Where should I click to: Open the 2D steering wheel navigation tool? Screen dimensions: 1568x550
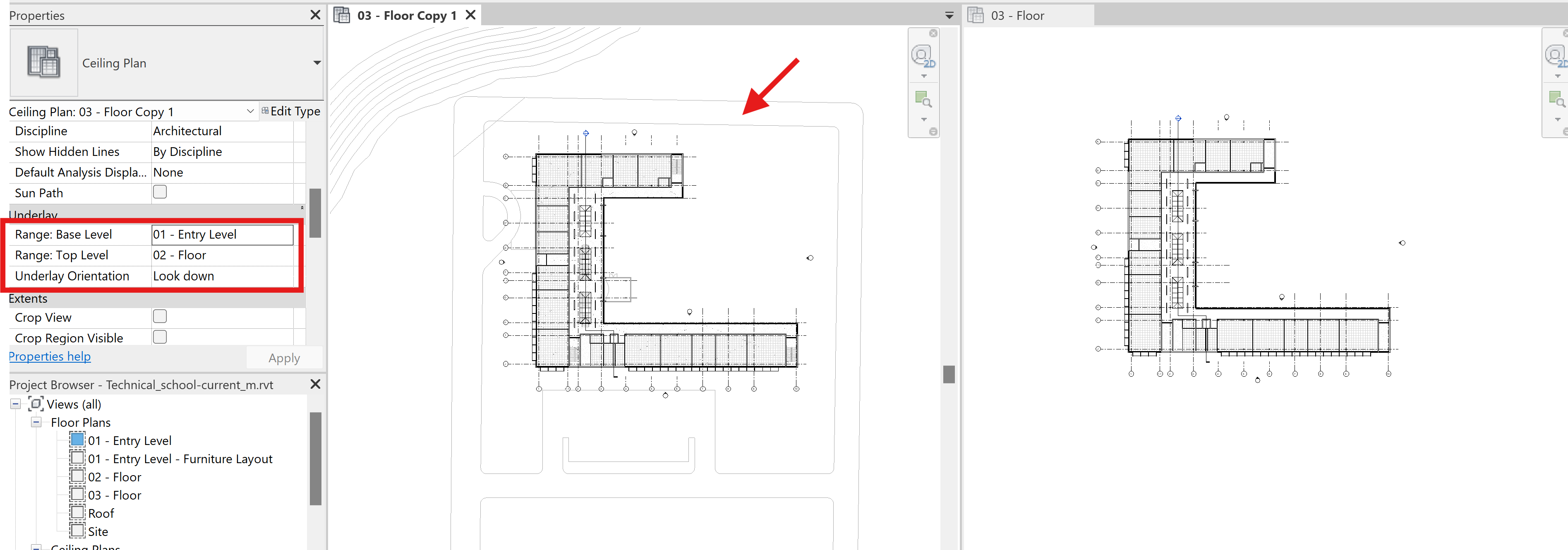tap(923, 56)
